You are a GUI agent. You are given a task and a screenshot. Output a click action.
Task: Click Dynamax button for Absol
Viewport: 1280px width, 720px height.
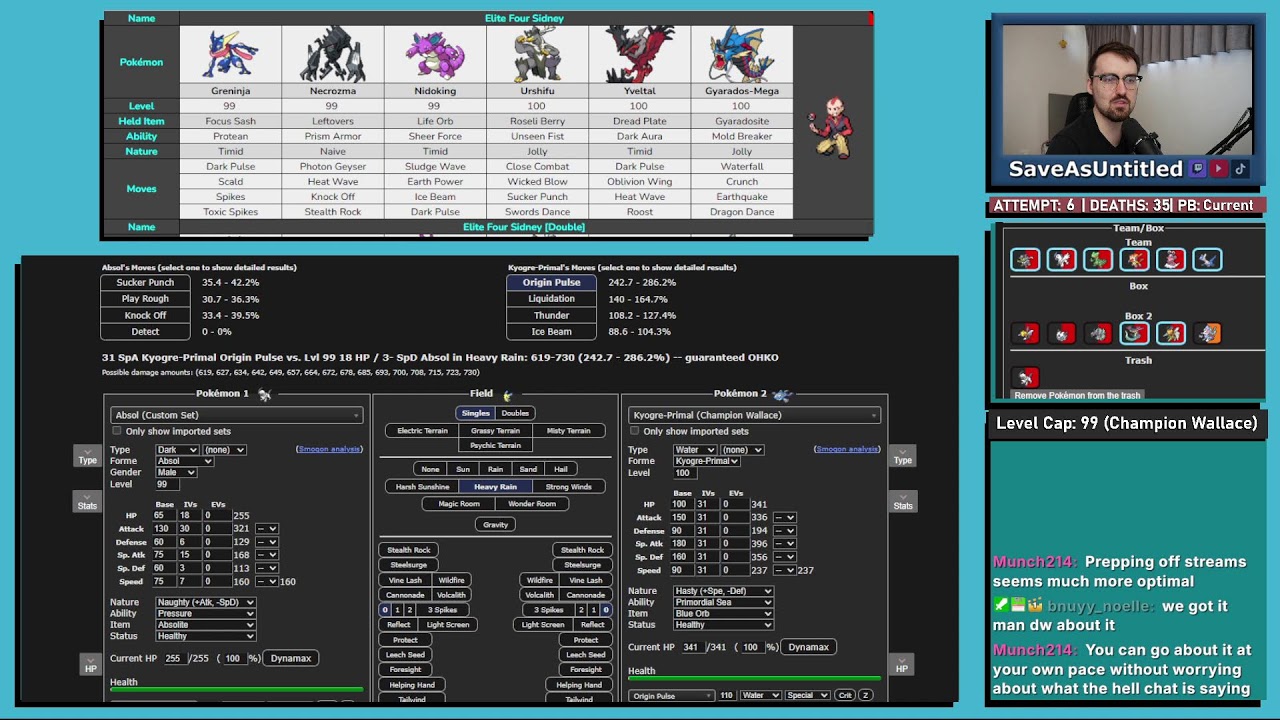(x=290, y=658)
